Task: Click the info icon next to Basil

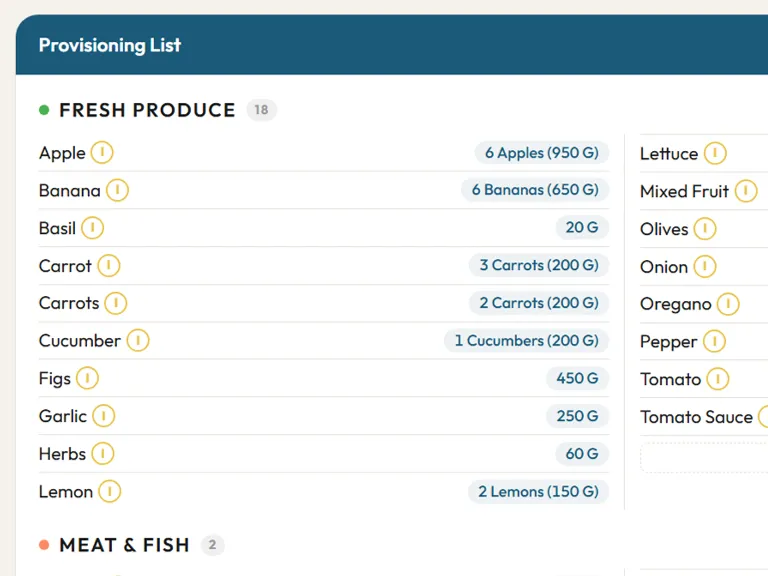Action: click(x=92, y=228)
